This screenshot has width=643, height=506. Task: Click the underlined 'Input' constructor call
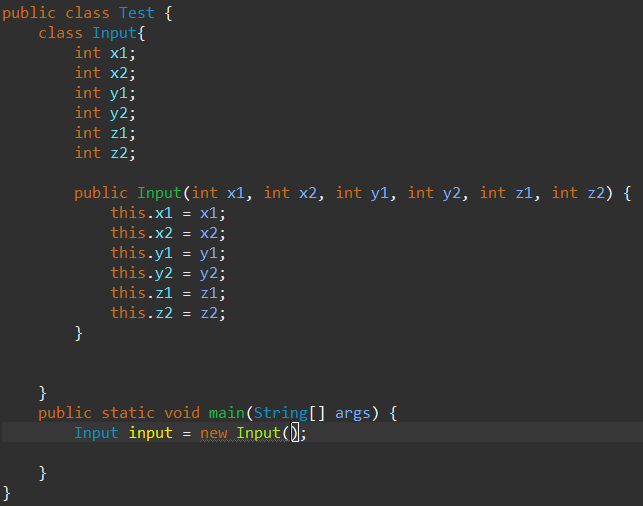point(258,434)
